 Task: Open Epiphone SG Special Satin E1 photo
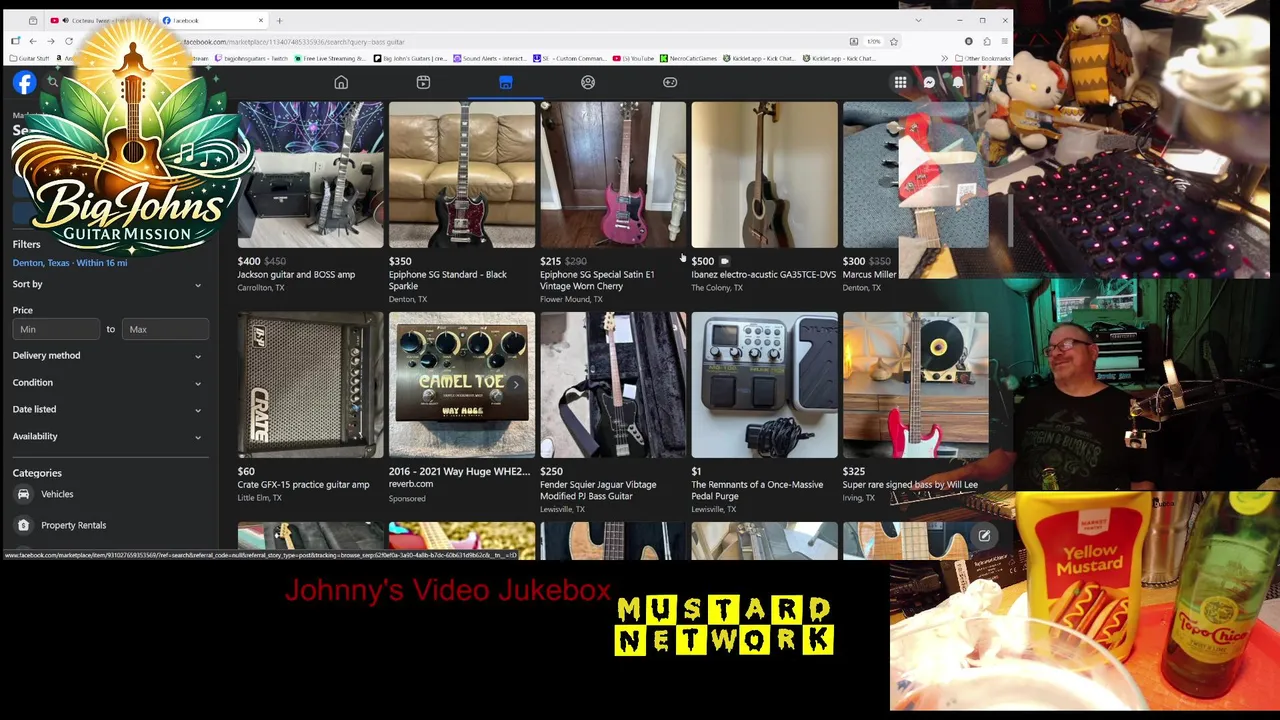(613, 175)
